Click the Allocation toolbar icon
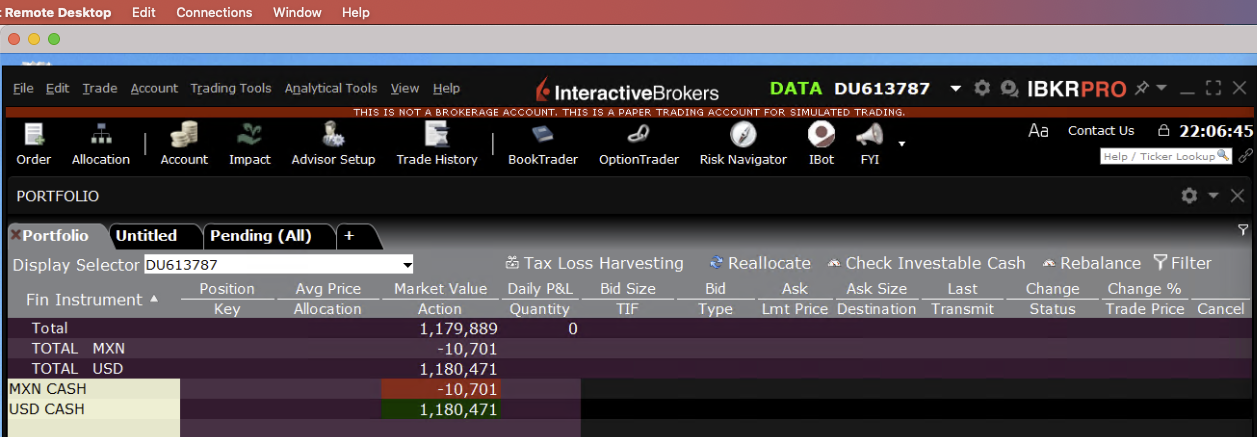The image size is (1257, 437). [101, 135]
